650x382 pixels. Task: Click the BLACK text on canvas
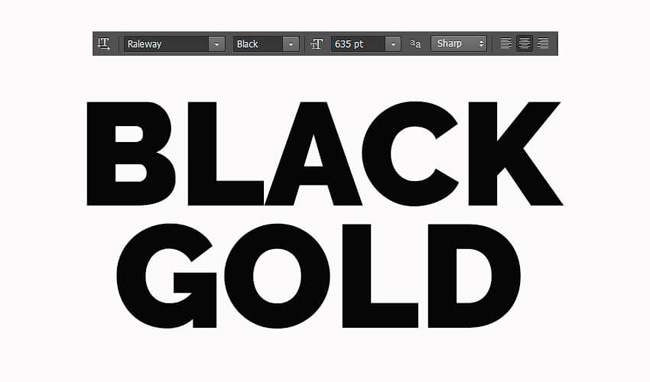click(325, 153)
